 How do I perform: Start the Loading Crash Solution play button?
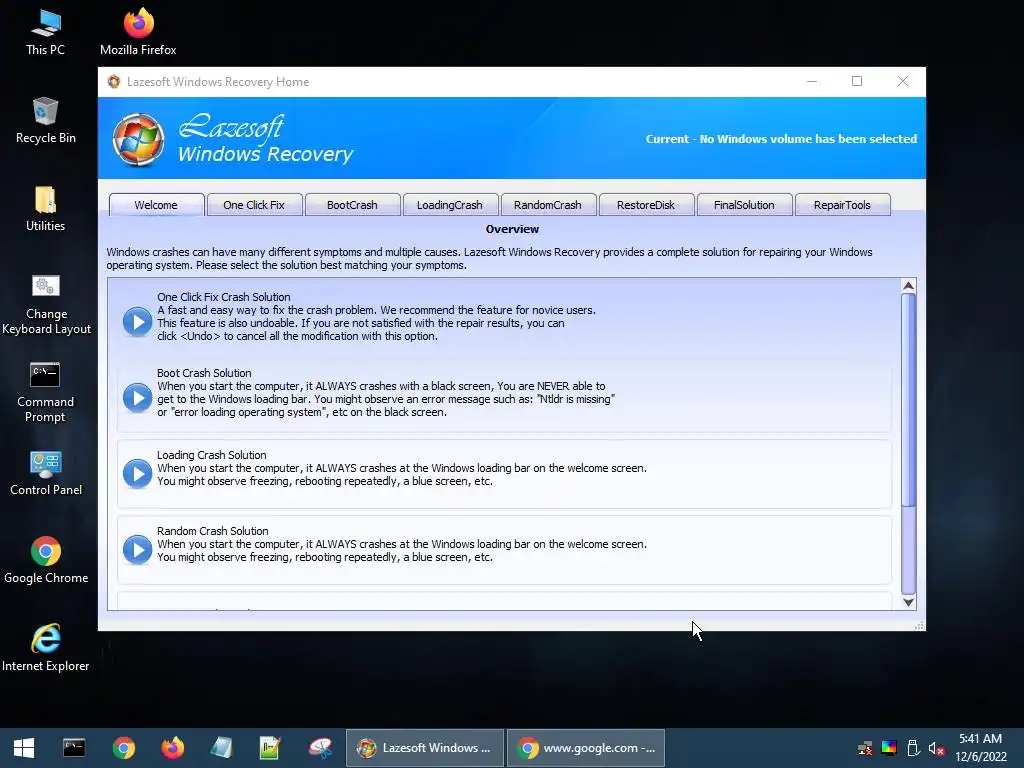coord(137,473)
